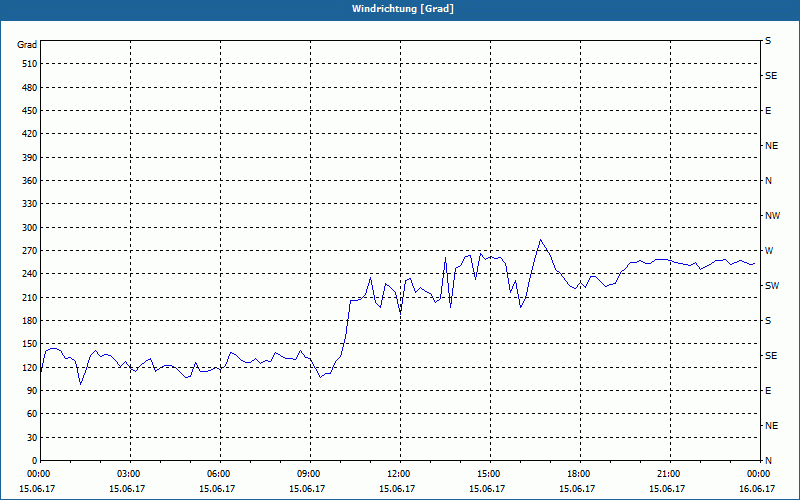Select the W compass label
This screenshot has width=800, height=500.
[769, 251]
